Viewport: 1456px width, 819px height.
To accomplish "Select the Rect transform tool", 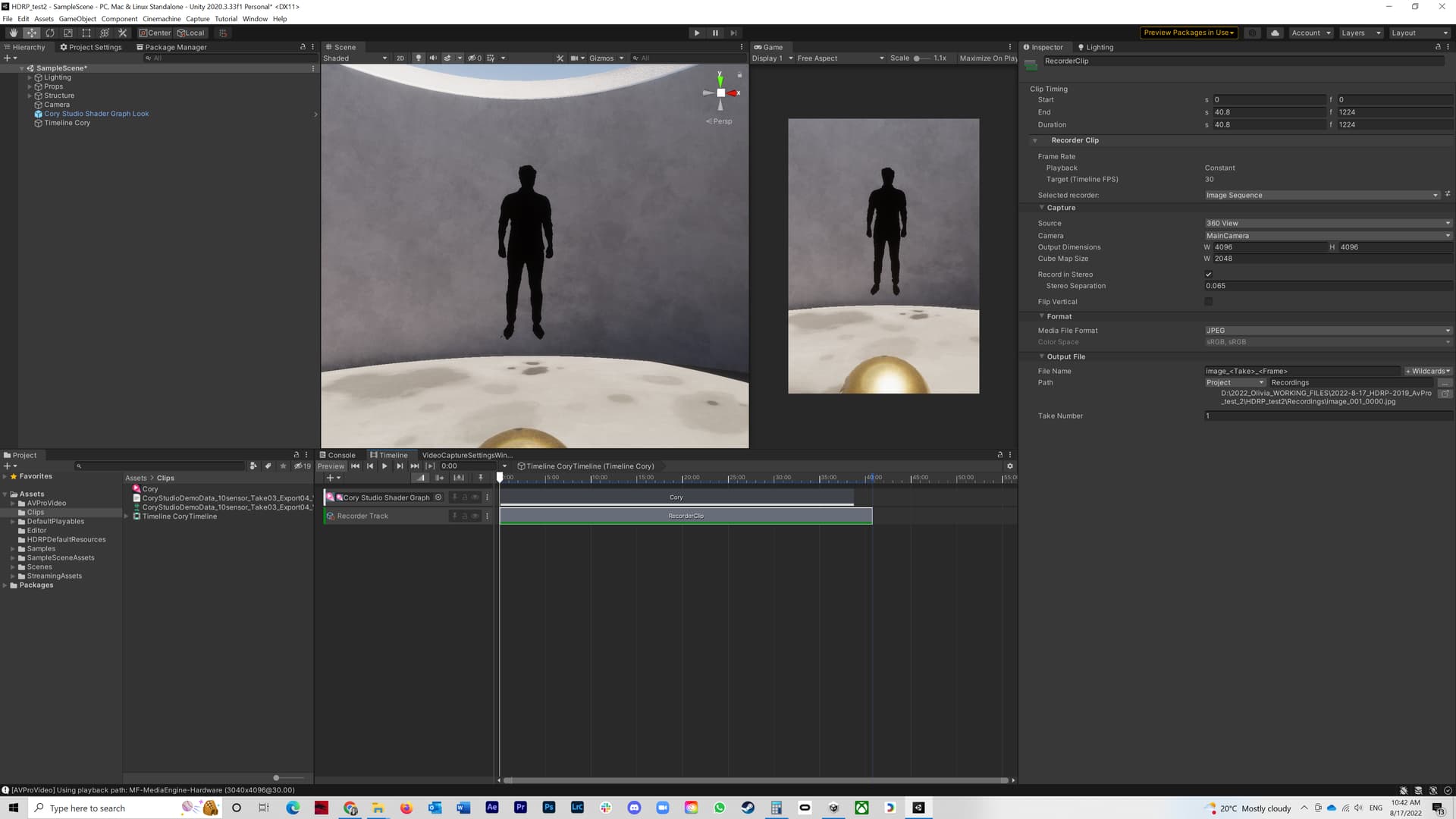I will coord(86,33).
